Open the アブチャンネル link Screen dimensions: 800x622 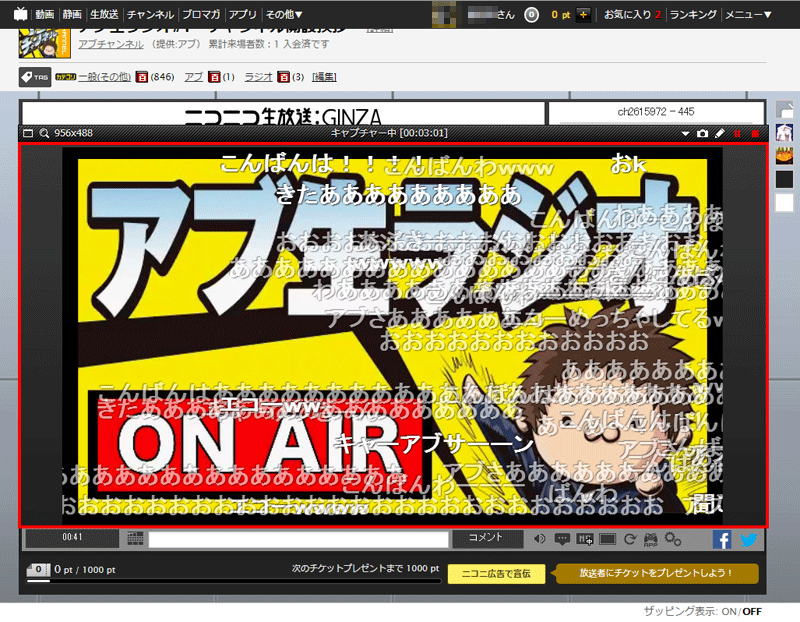tap(111, 44)
